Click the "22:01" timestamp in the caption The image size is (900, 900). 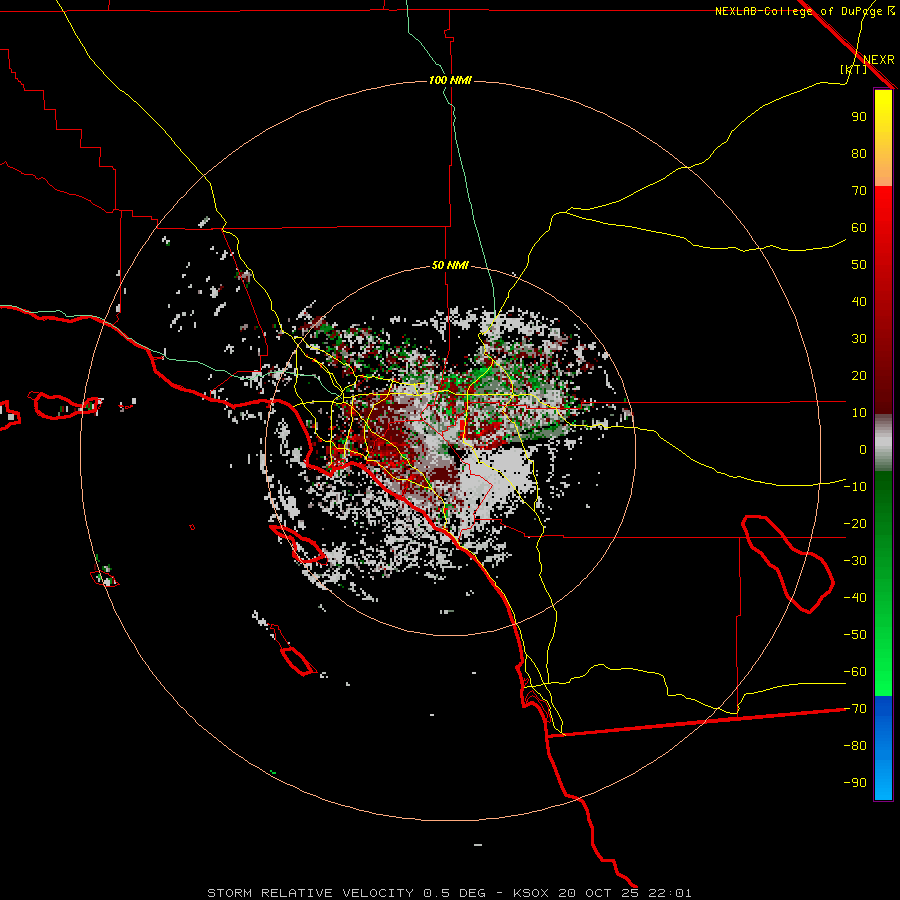tap(670, 893)
